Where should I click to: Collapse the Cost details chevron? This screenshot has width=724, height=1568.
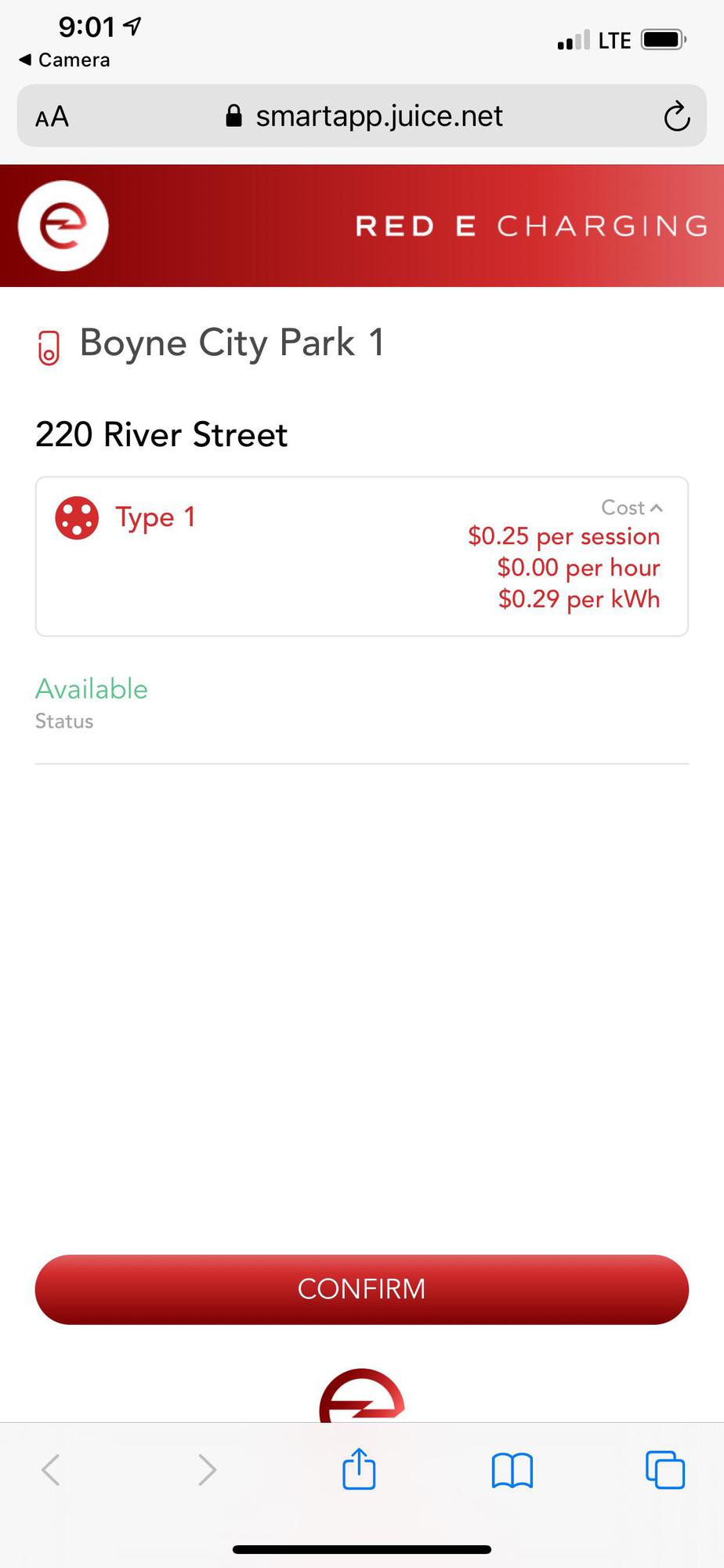click(x=656, y=508)
